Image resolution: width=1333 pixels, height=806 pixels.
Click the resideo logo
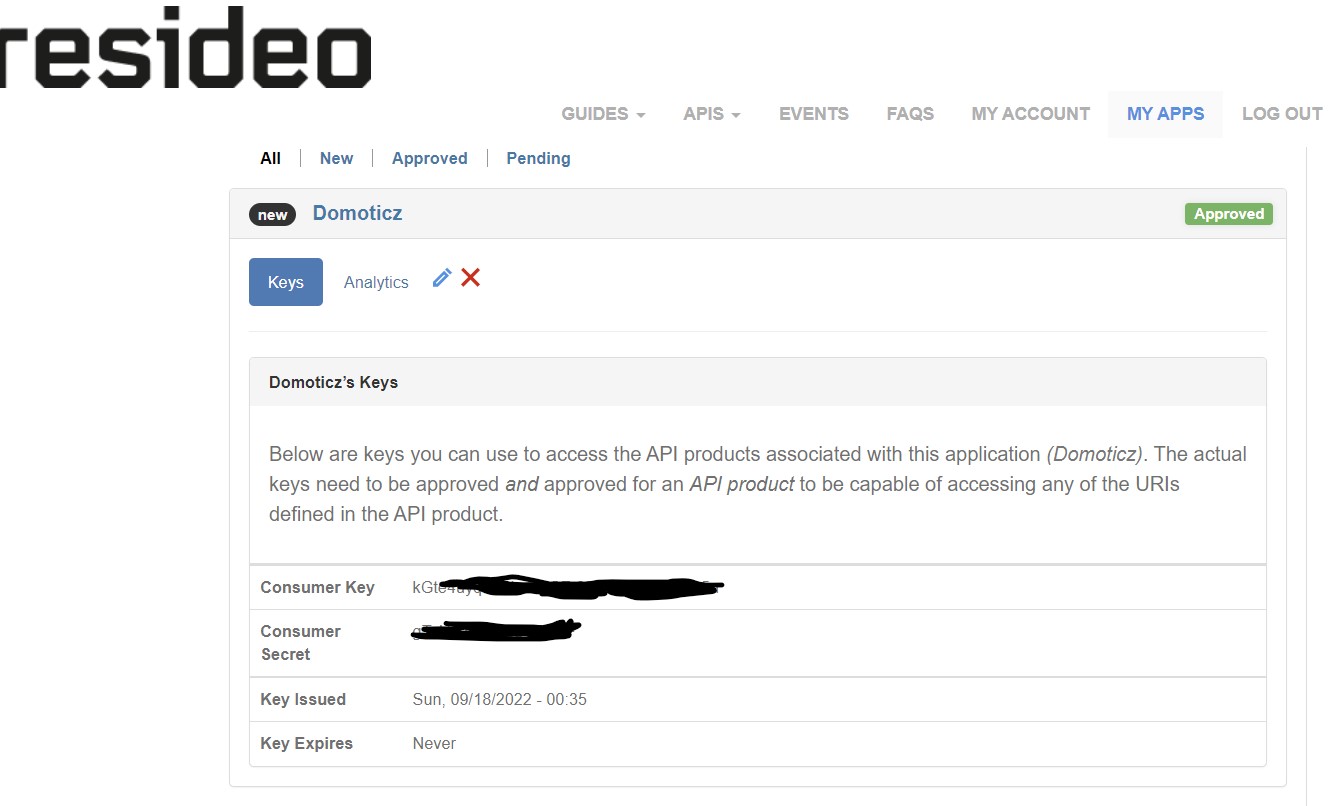coord(186,48)
